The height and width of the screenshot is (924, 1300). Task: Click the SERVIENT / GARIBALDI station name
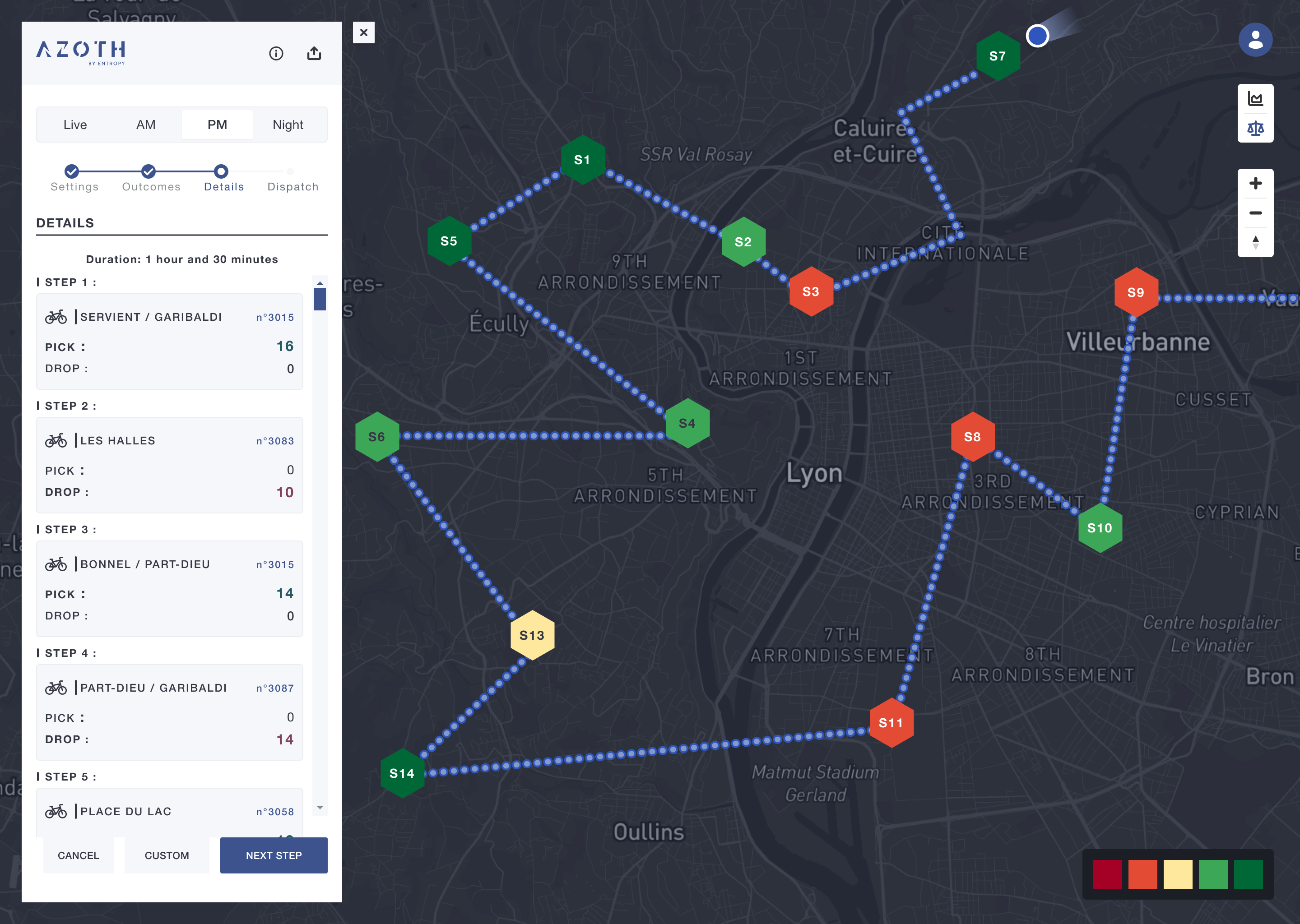151,317
